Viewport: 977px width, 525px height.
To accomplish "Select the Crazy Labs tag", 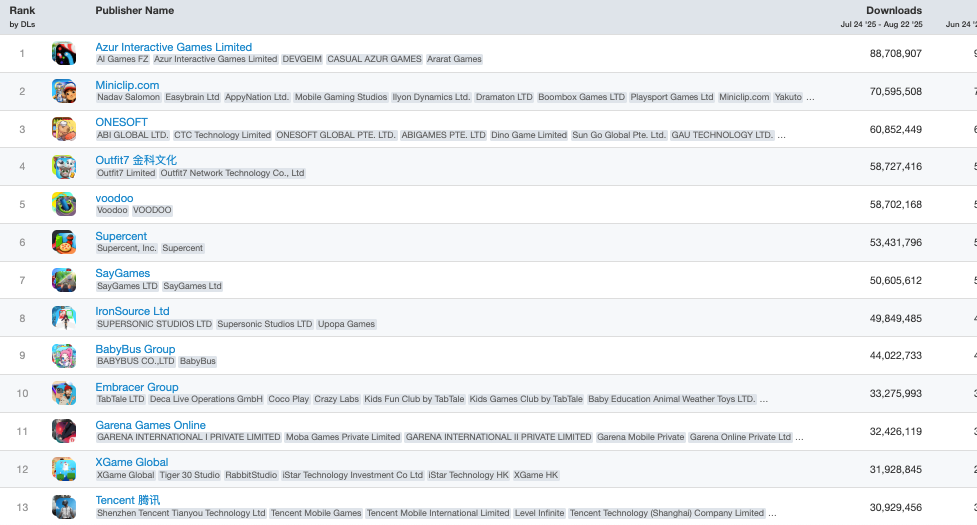I will point(336,399).
